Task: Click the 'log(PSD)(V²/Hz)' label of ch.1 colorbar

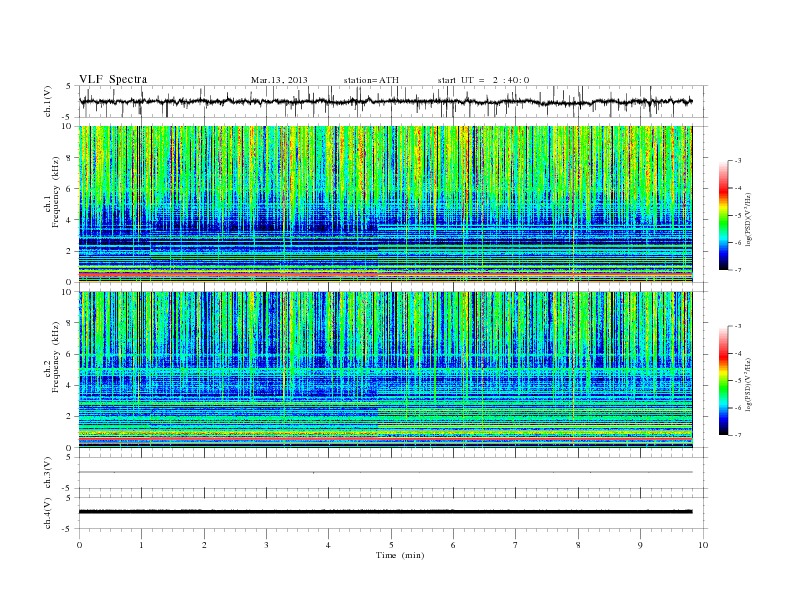Action: pyautogui.click(x=749, y=219)
